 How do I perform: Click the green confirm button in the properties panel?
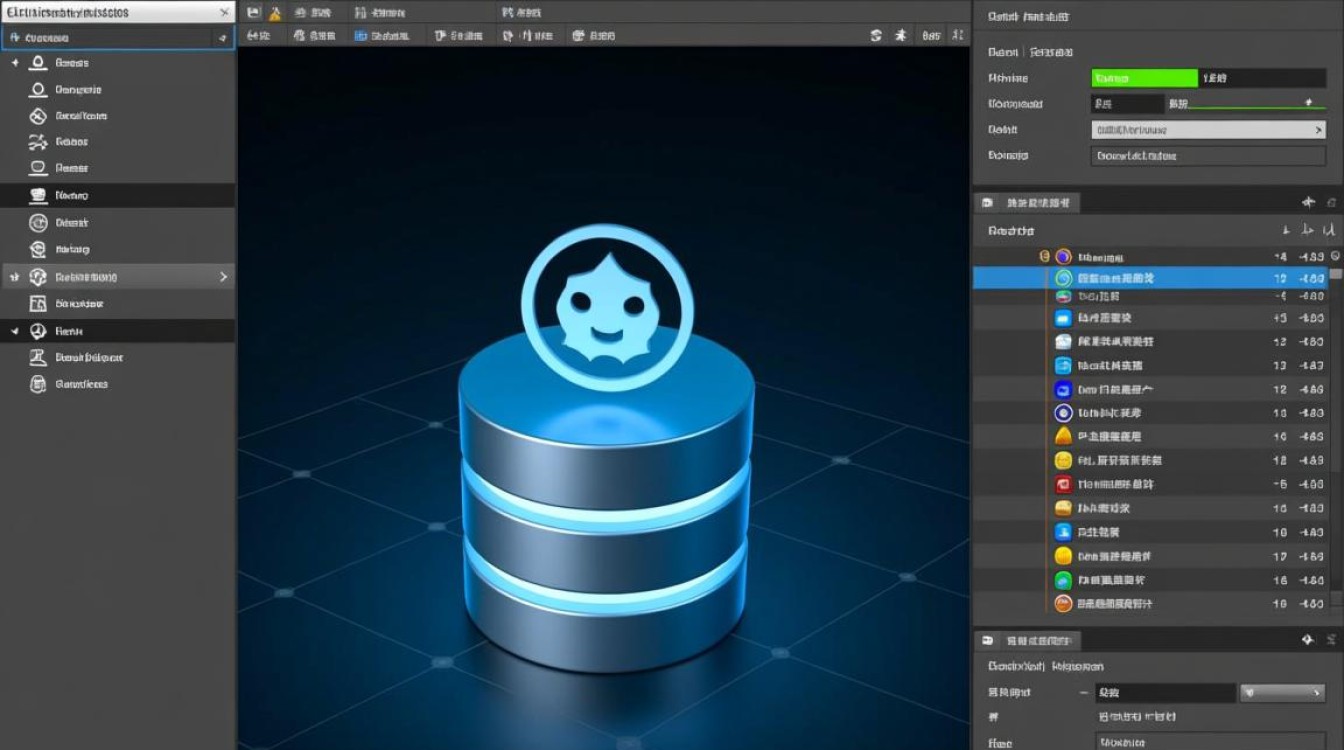click(x=1143, y=77)
